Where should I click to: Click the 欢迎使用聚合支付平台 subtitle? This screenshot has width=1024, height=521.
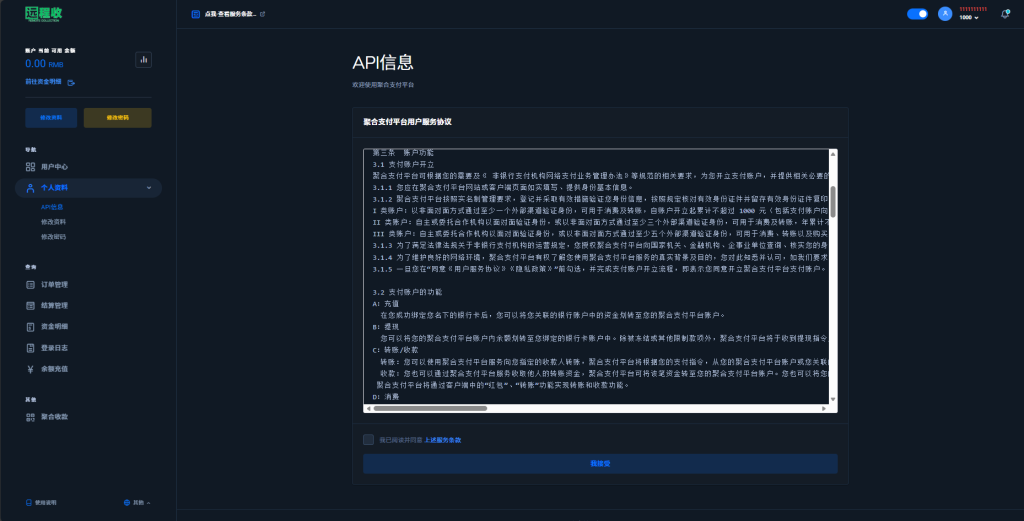[x=383, y=85]
